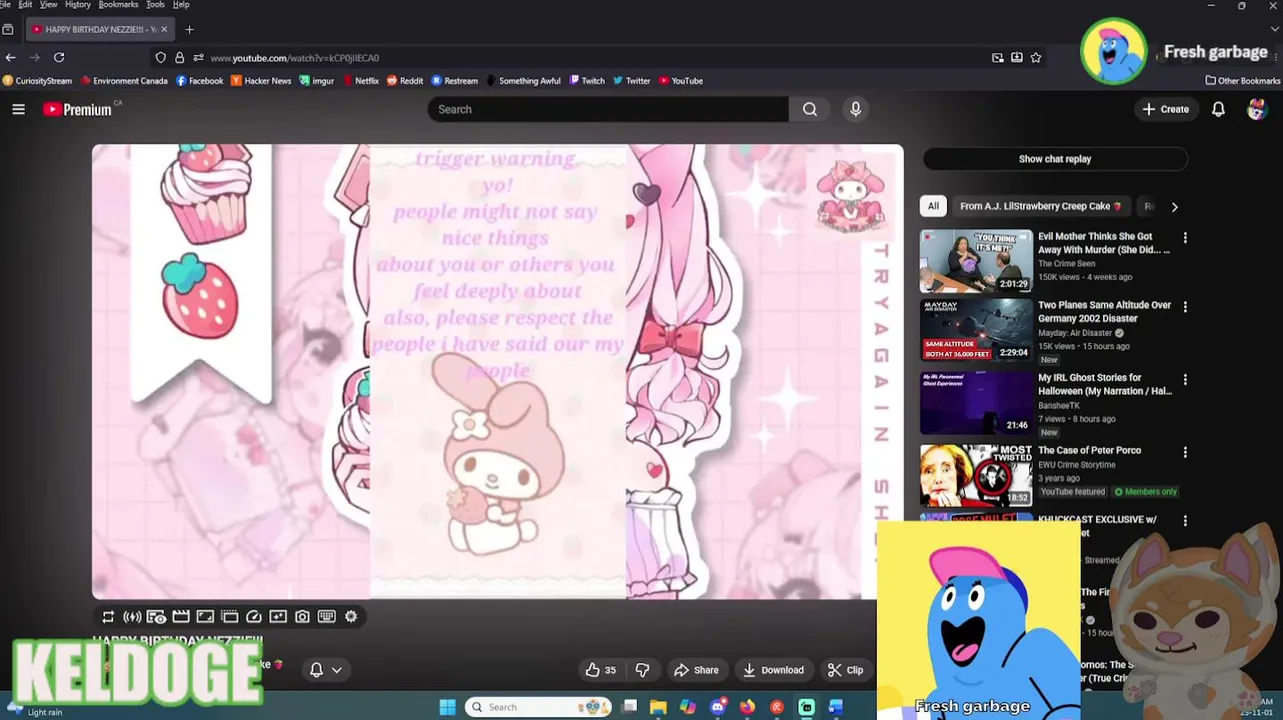Show more filter chips with right arrow
The image size is (1283, 720).
coord(1174,207)
